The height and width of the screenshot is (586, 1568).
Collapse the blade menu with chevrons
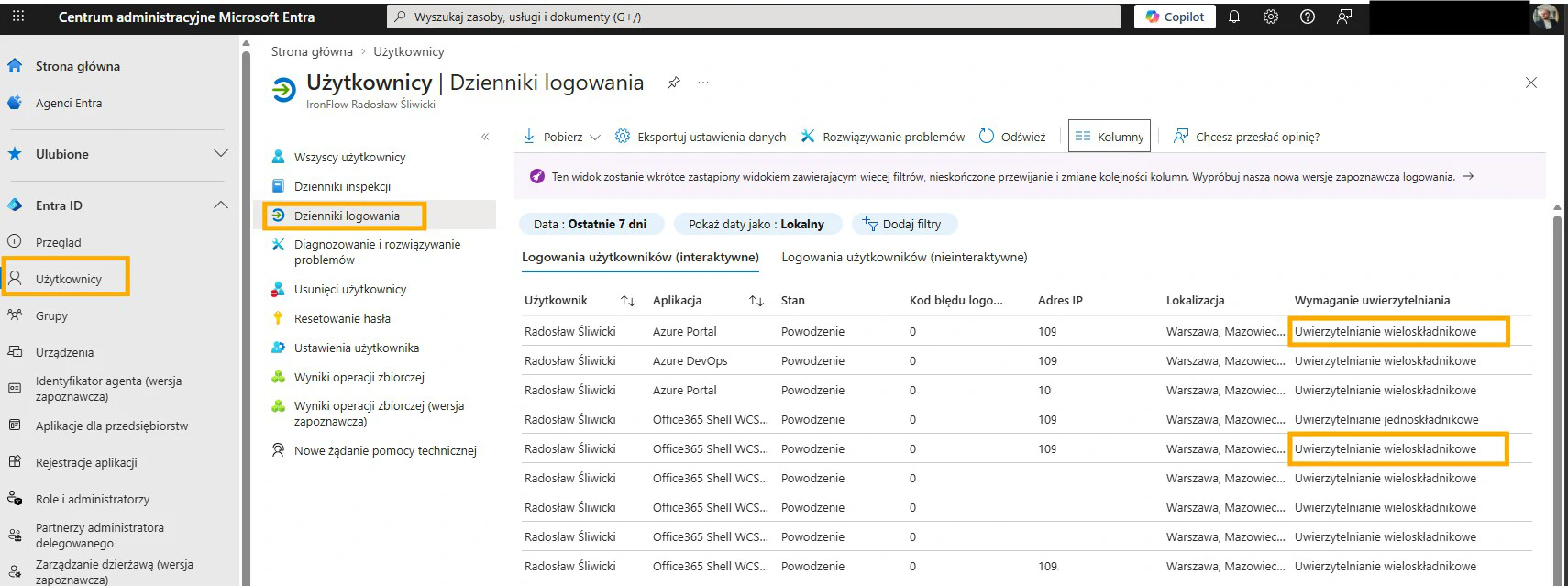pos(485,137)
